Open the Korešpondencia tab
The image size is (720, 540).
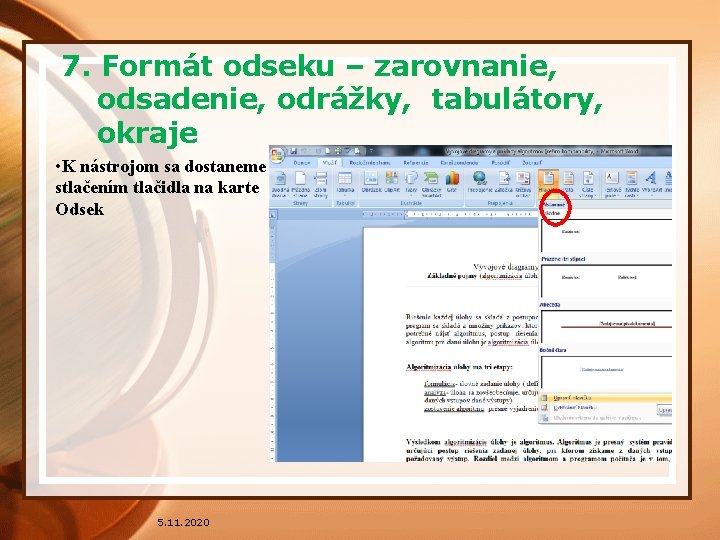[x=459, y=163]
